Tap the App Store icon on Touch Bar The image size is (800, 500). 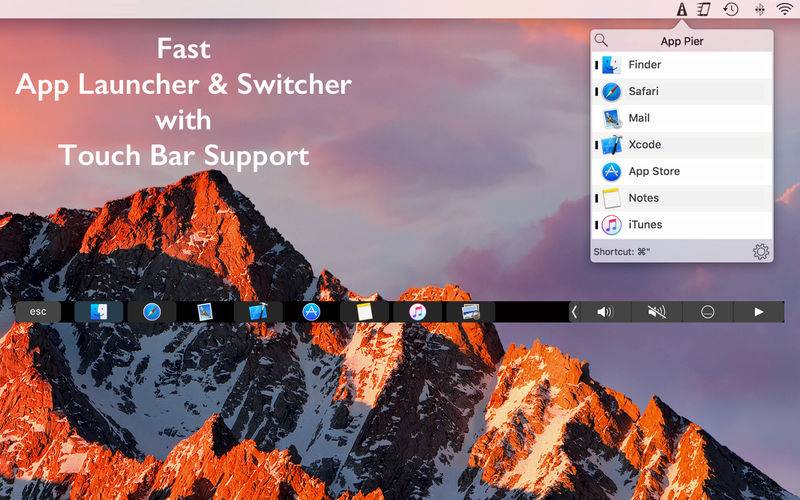pyautogui.click(x=311, y=312)
